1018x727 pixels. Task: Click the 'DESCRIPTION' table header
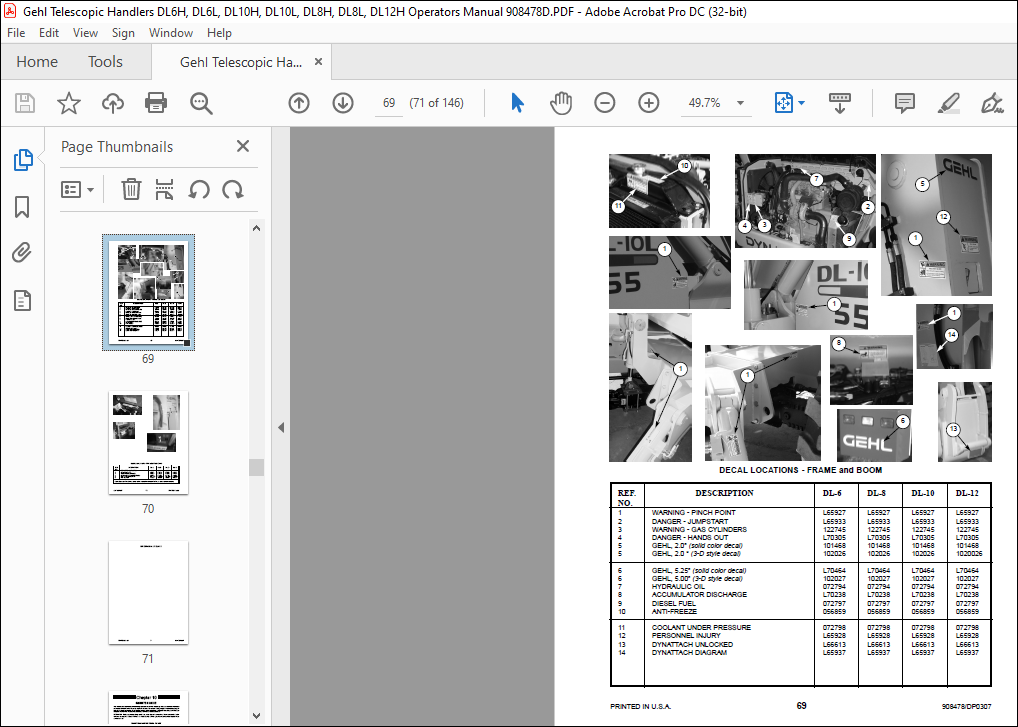(x=724, y=493)
